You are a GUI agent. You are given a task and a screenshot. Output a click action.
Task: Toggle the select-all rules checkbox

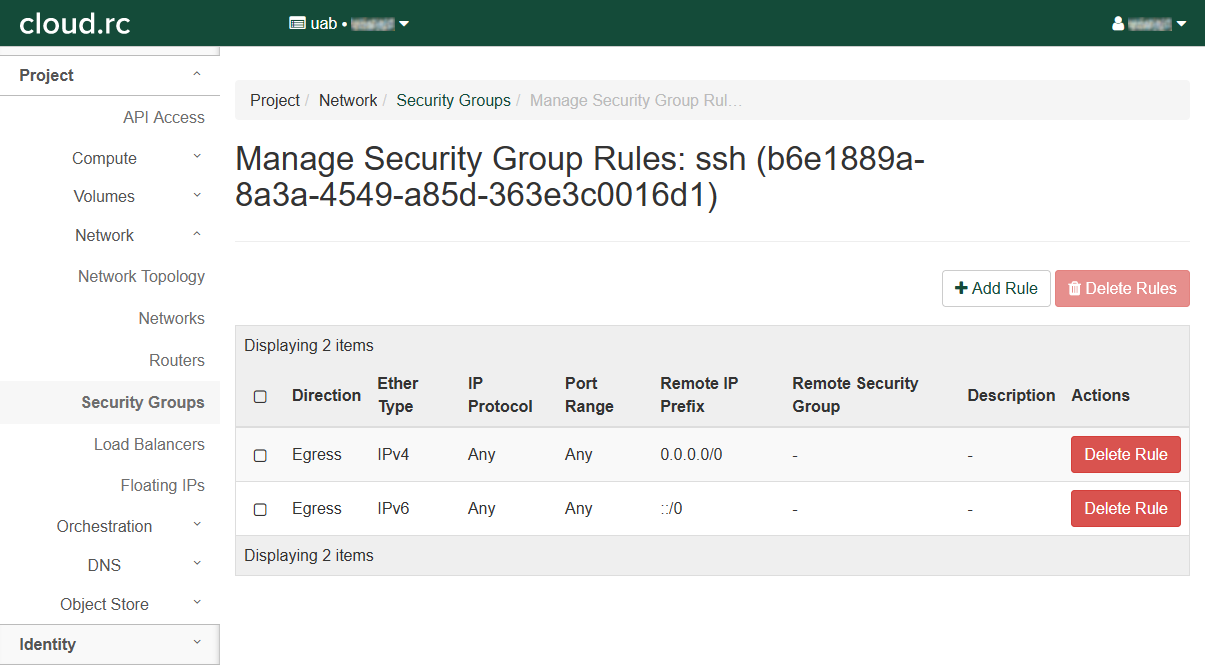(x=260, y=396)
